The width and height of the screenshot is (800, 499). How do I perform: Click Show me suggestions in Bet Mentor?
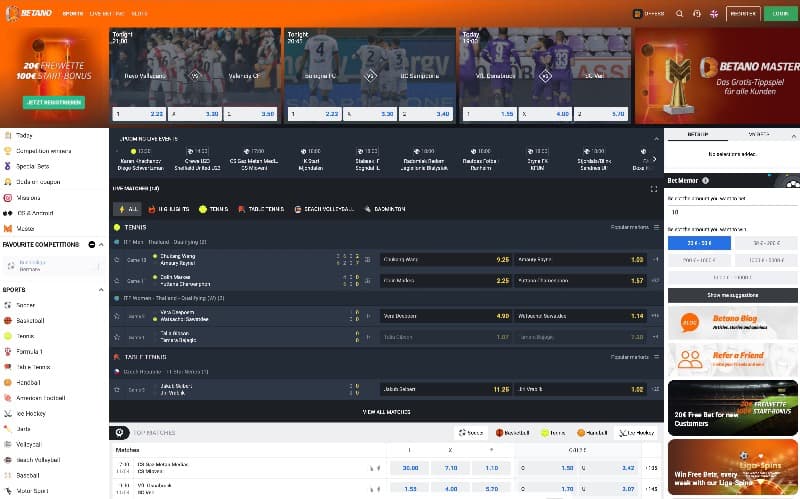tap(733, 295)
